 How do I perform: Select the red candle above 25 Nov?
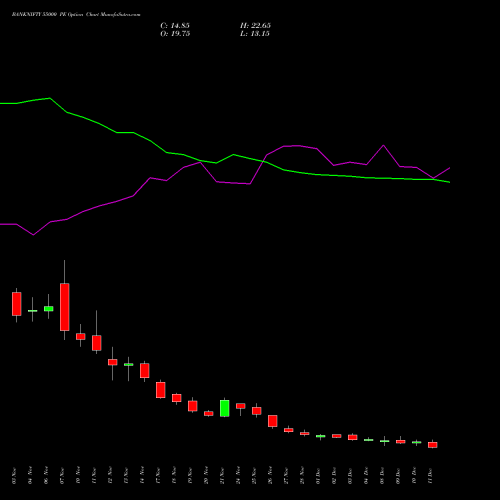click(x=257, y=411)
